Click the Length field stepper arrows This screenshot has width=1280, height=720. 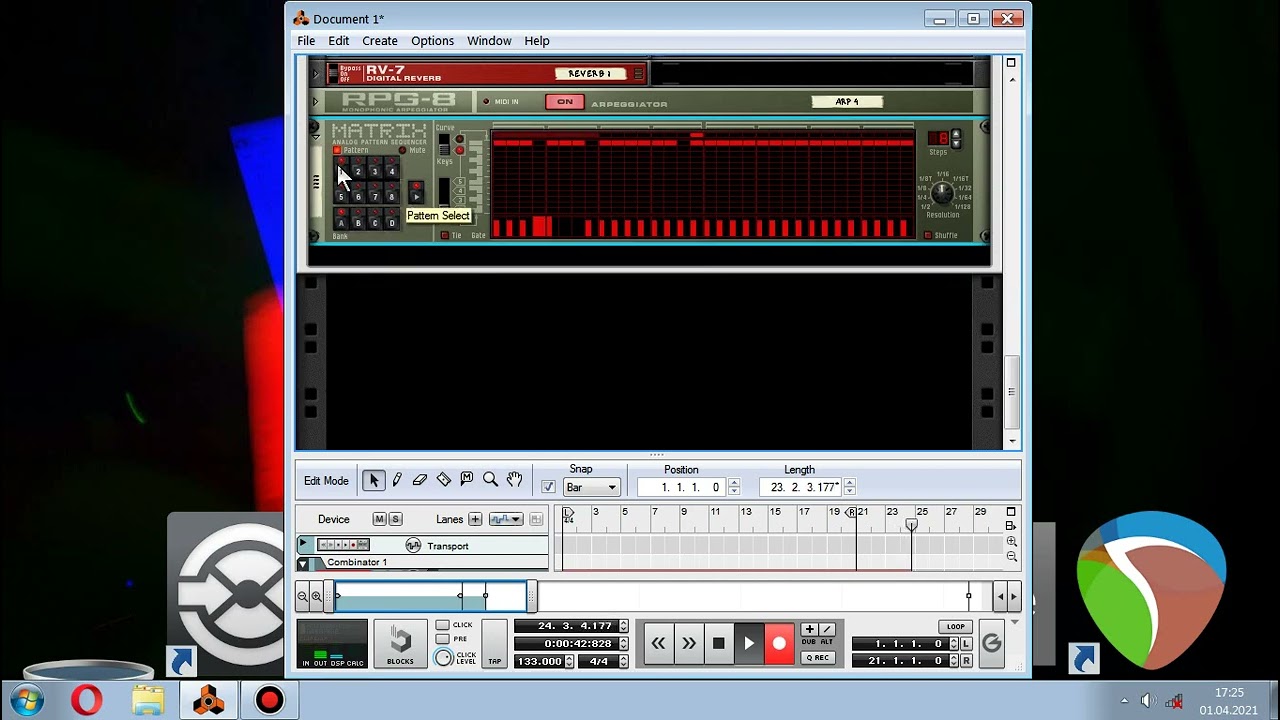pyautogui.click(x=849, y=487)
